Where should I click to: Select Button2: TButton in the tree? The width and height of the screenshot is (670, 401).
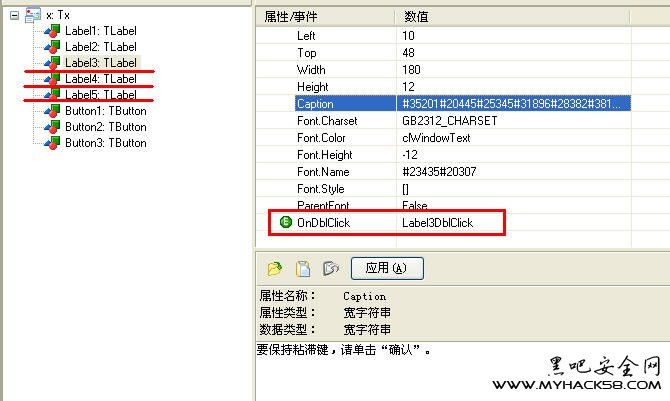point(105,127)
